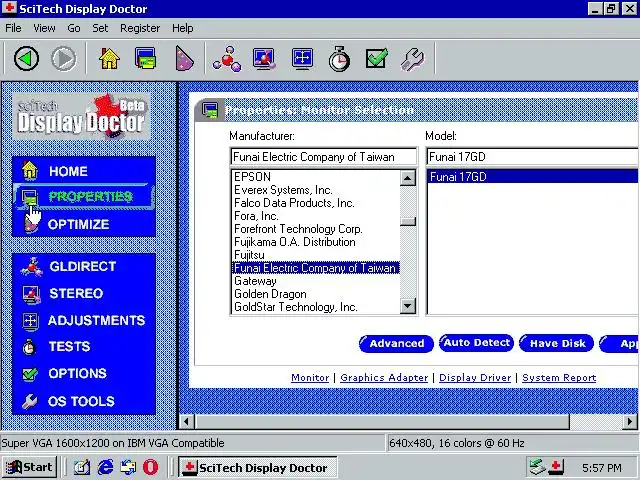640x480 pixels.
Task: Click SciTech Display Doctor taskbar button
Action: [257, 467]
